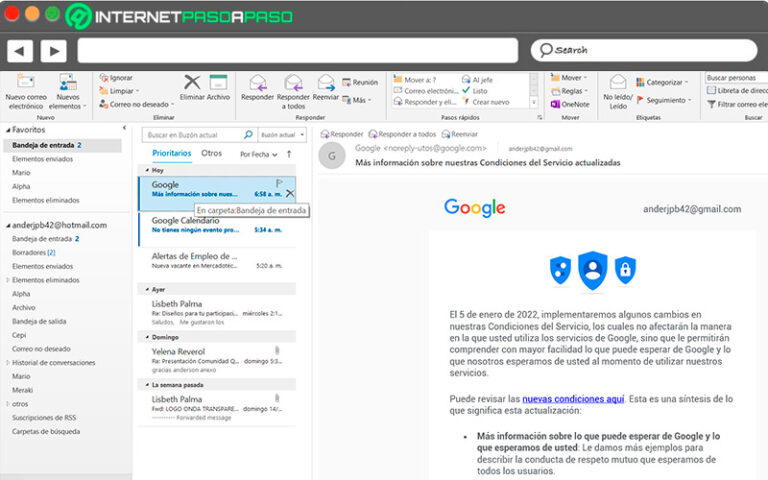Screen dimensions: 768x480
Task: Collapse the Ayer message group
Action: point(147,289)
